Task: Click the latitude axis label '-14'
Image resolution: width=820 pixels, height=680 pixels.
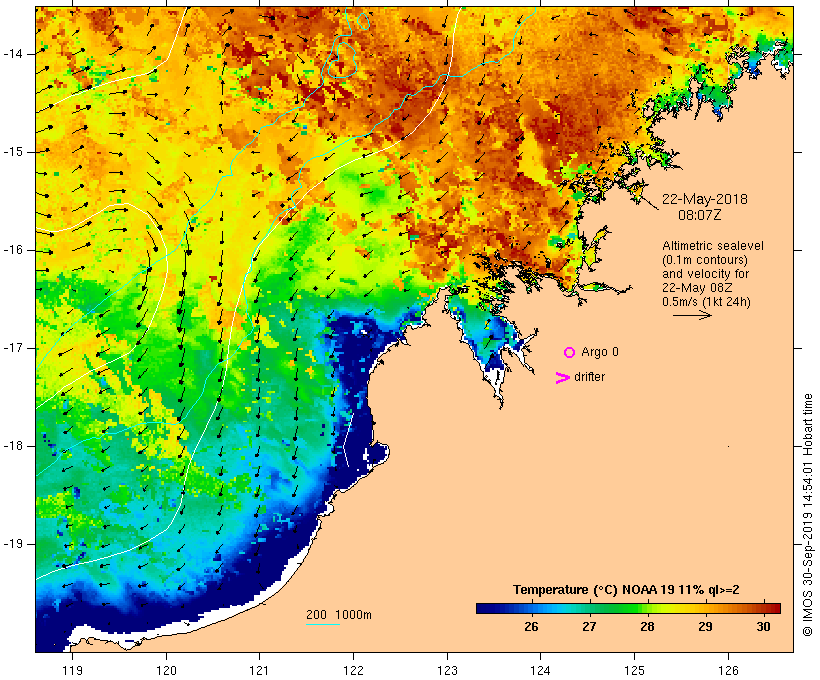Action: [13, 54]
